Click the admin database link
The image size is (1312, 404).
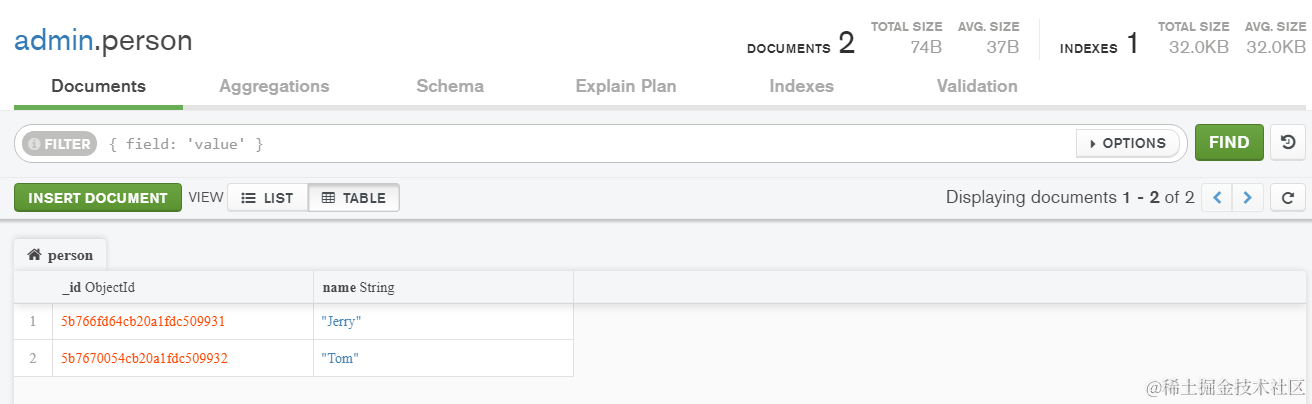tap(52, 41)
